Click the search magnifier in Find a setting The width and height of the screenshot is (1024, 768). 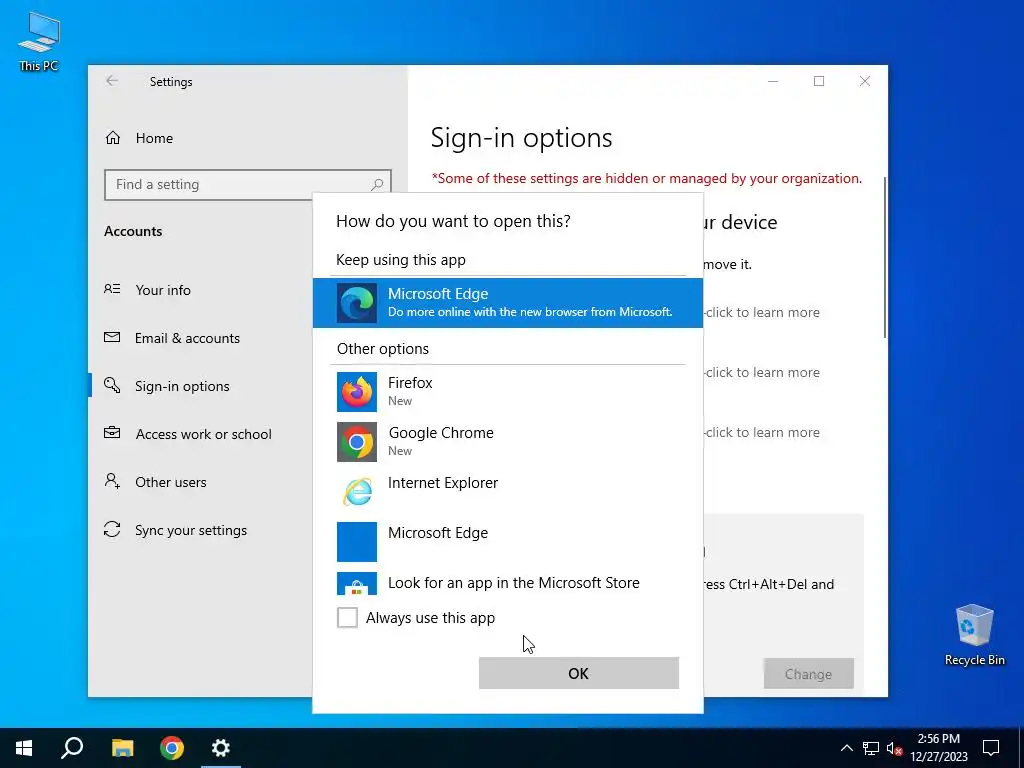point(377,185)
